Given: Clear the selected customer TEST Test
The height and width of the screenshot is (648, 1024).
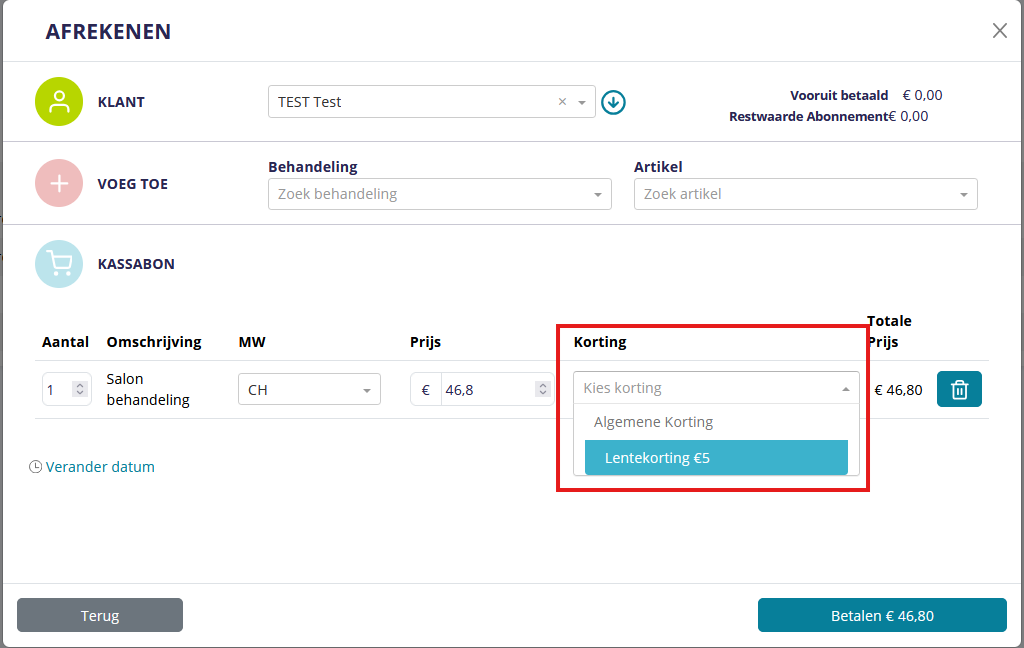Looking at the screenshot, I should [x=562, y=102].
